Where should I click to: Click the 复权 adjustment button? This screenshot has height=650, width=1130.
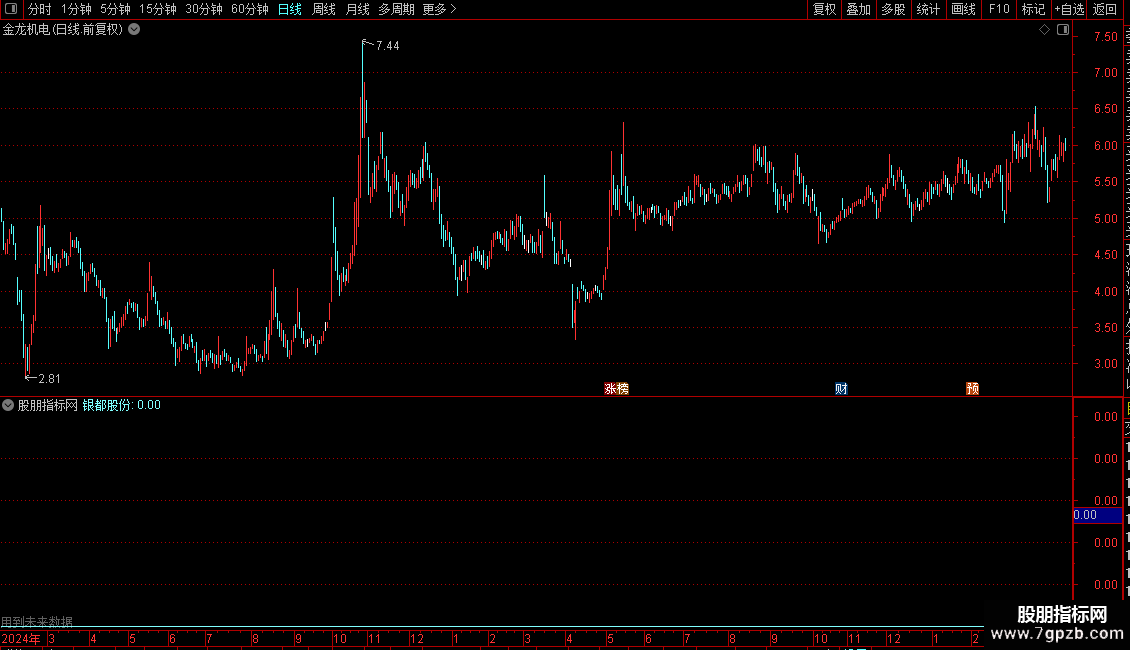[824, 9]
